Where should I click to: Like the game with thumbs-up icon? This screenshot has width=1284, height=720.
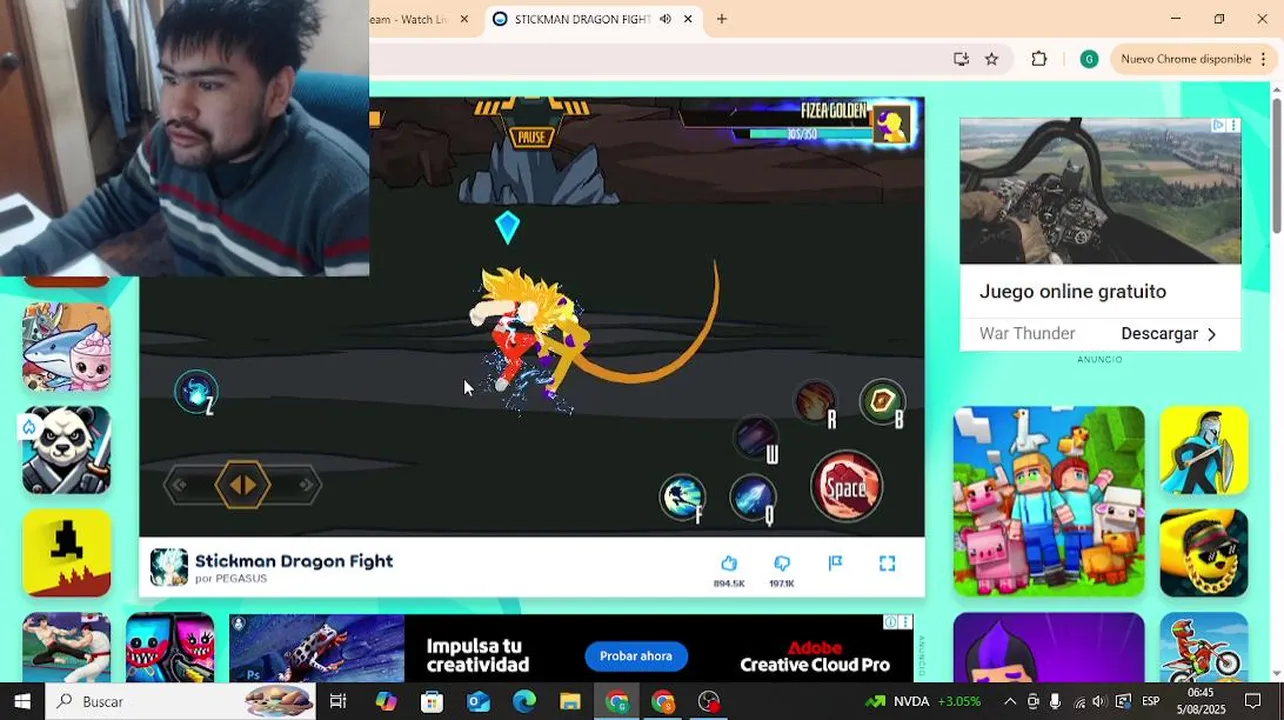tap(729, 563)
